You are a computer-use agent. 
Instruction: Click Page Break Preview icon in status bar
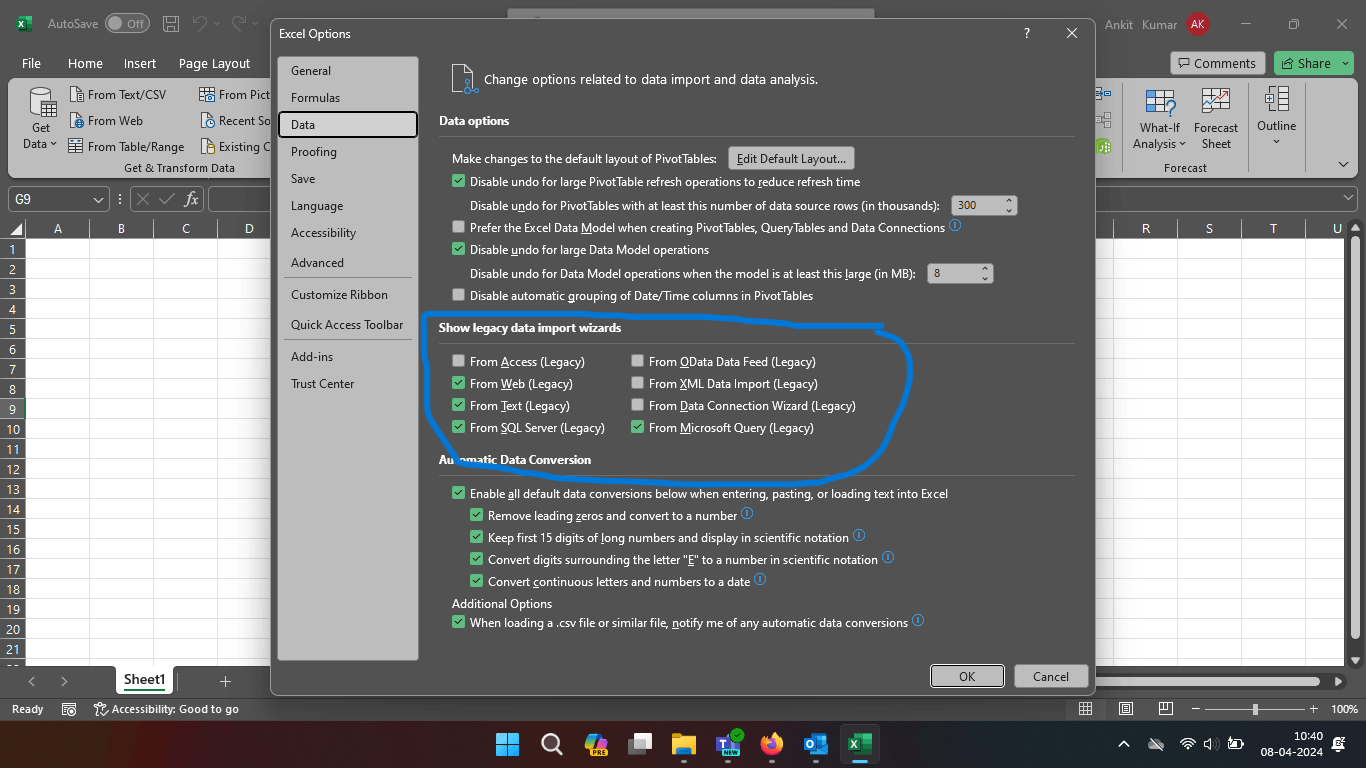[x=1165, y=709]
